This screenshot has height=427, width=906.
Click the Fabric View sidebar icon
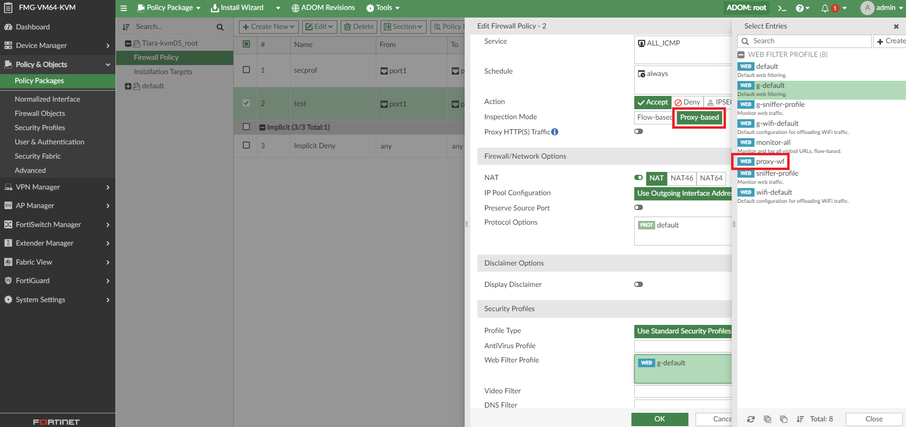[x=8, y=262]
